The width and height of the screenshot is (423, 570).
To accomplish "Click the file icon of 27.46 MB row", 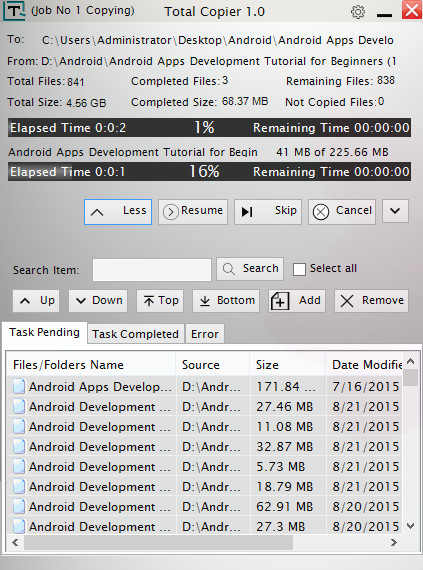I will [19, 406].
